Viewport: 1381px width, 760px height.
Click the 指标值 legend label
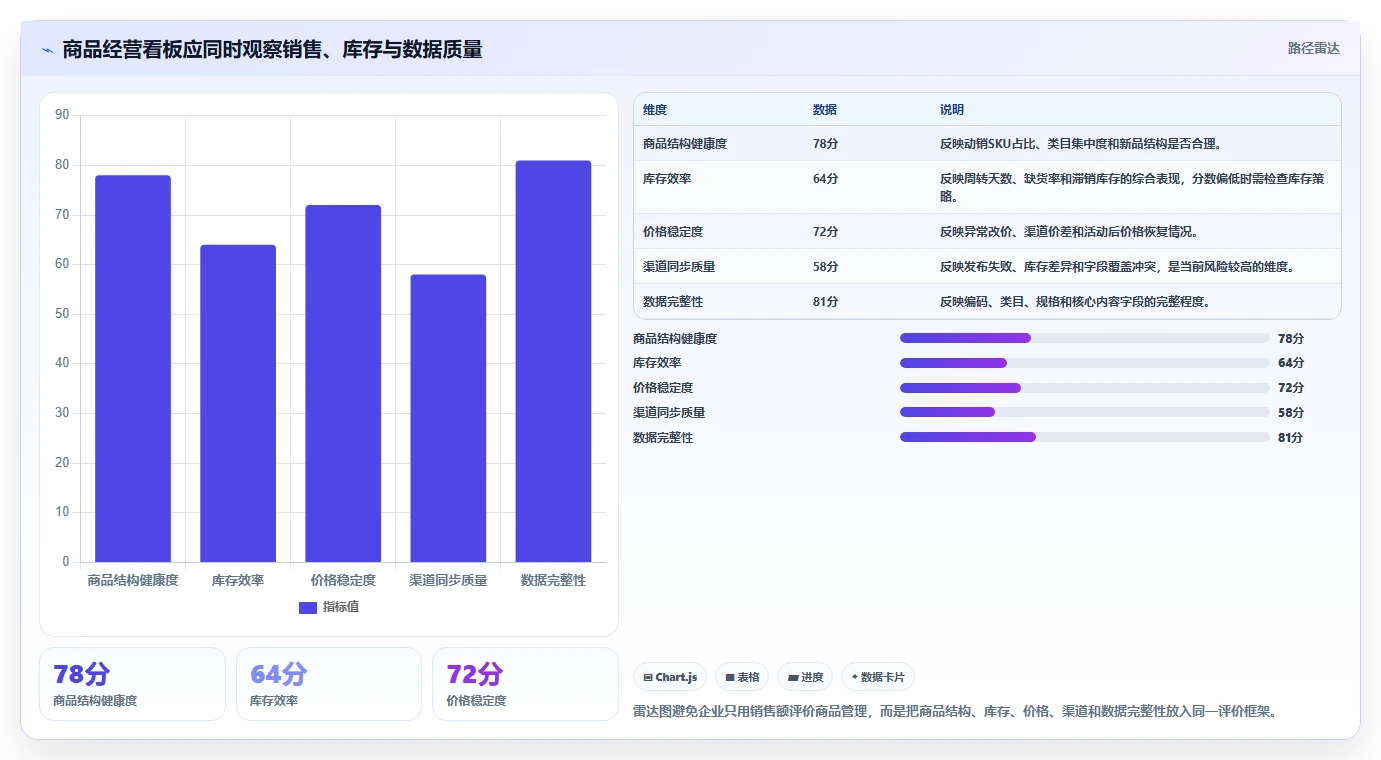coord(341,607)
